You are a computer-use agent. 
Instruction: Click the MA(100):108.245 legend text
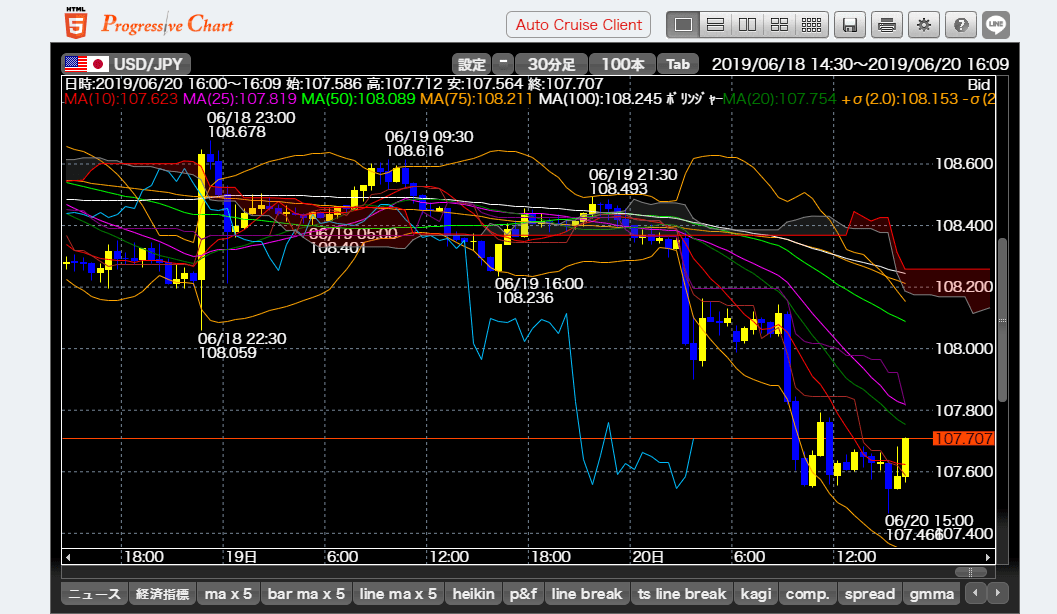coord(601,99)
